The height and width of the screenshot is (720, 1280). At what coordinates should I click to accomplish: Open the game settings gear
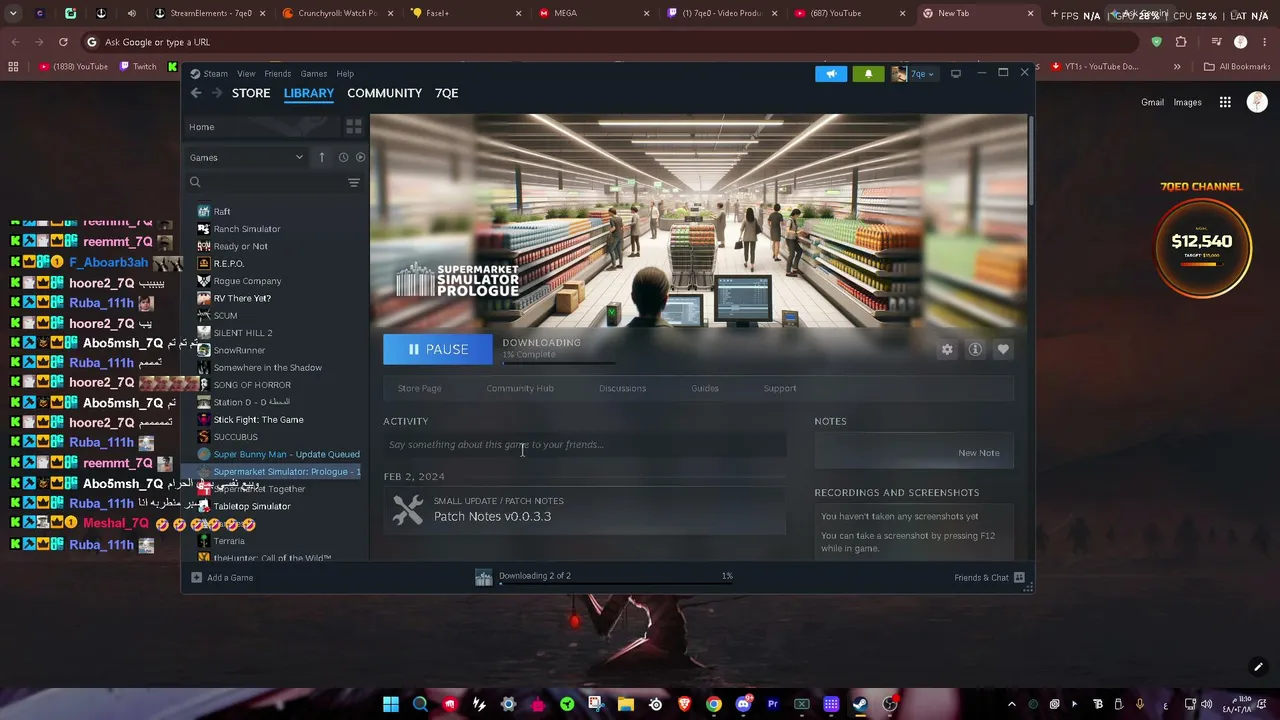click(947, 349)
